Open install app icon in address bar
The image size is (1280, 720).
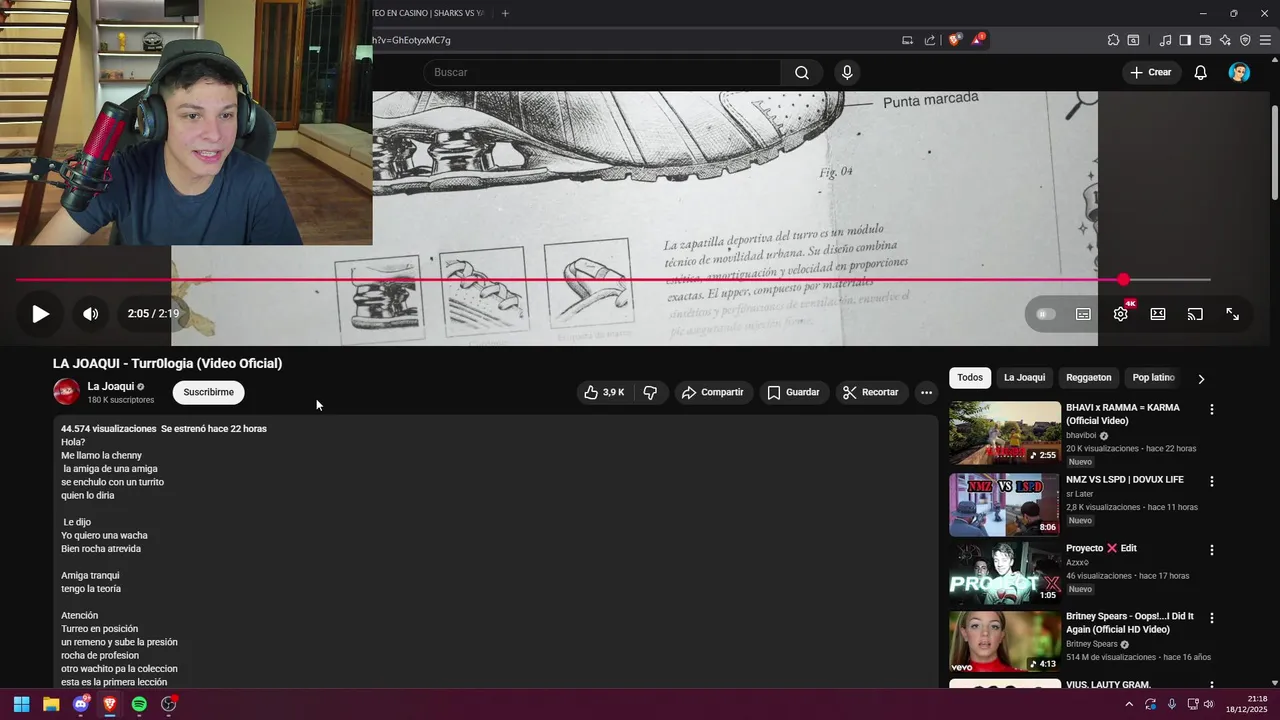pos(907,40)
